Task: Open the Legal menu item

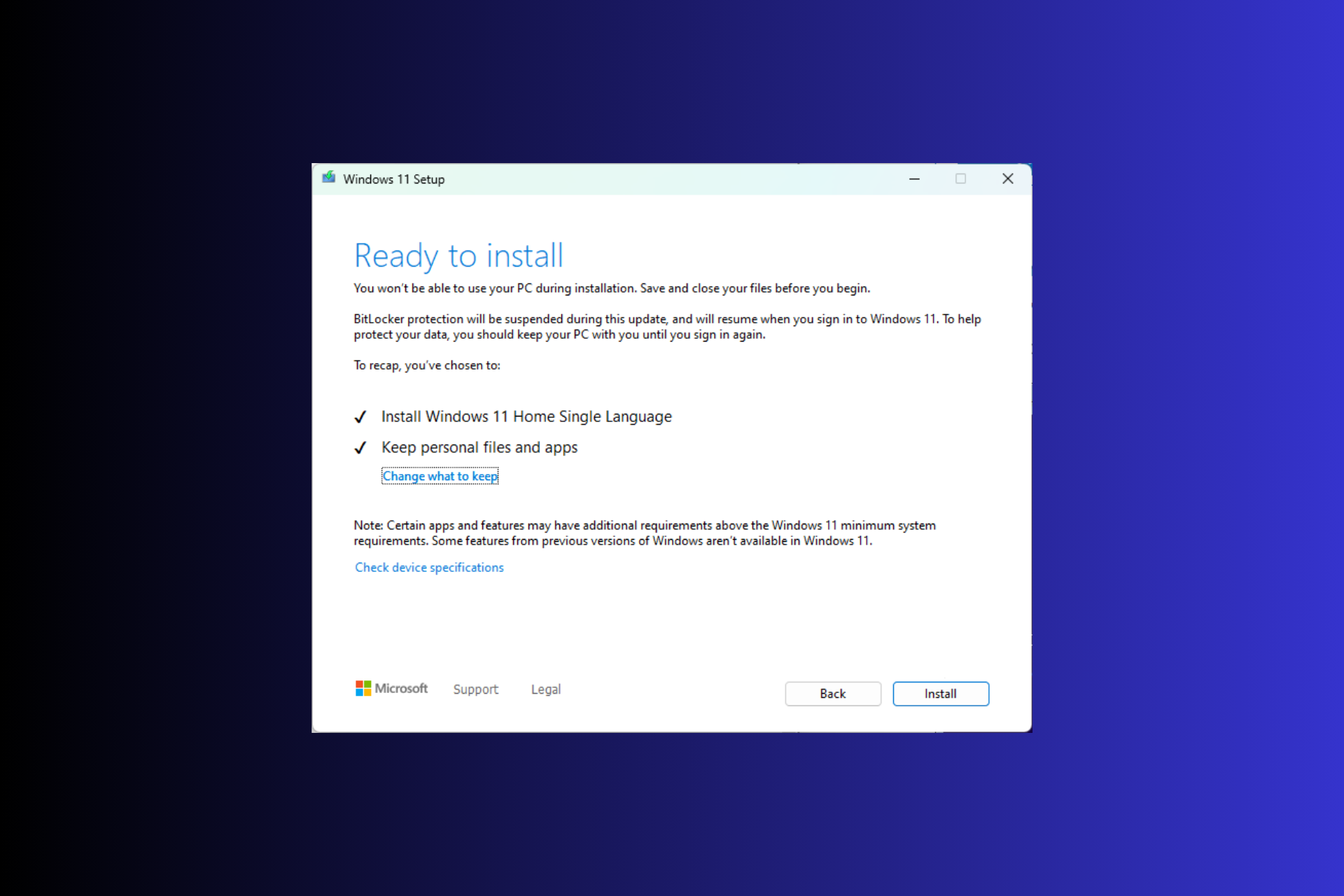Action: point(546,689)
